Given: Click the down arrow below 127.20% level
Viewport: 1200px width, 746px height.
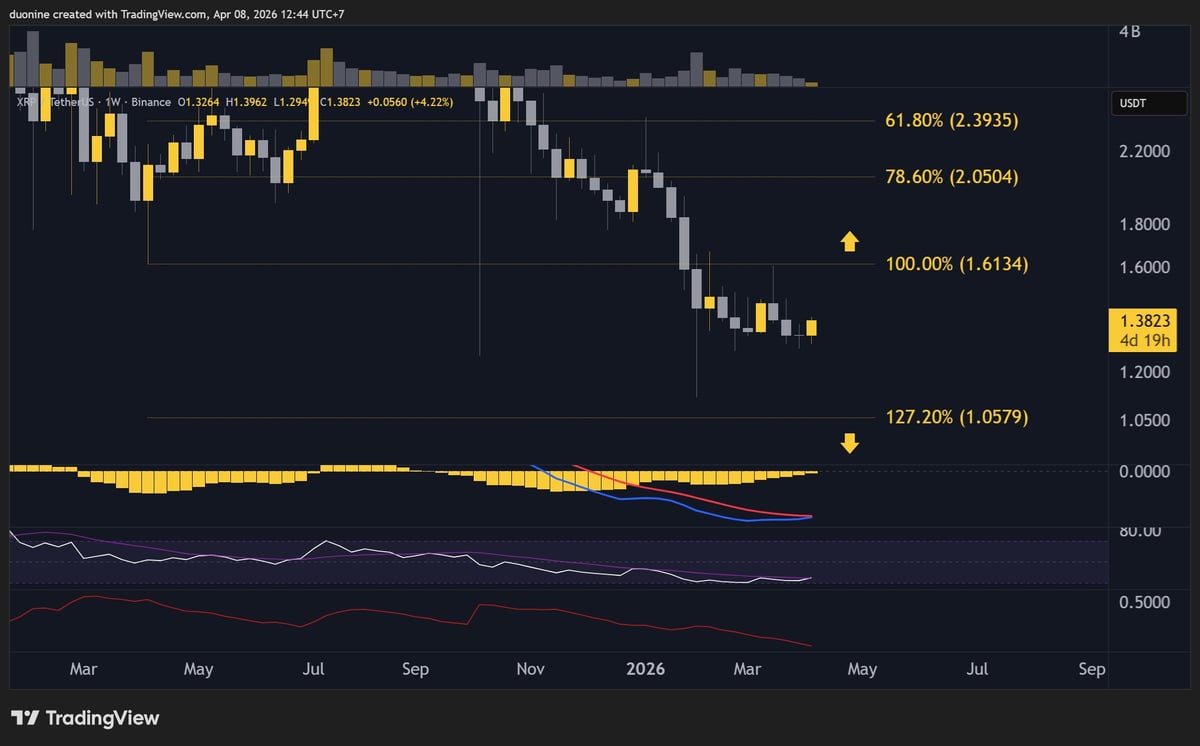Looking at the screenshot, I should point(849,443).
